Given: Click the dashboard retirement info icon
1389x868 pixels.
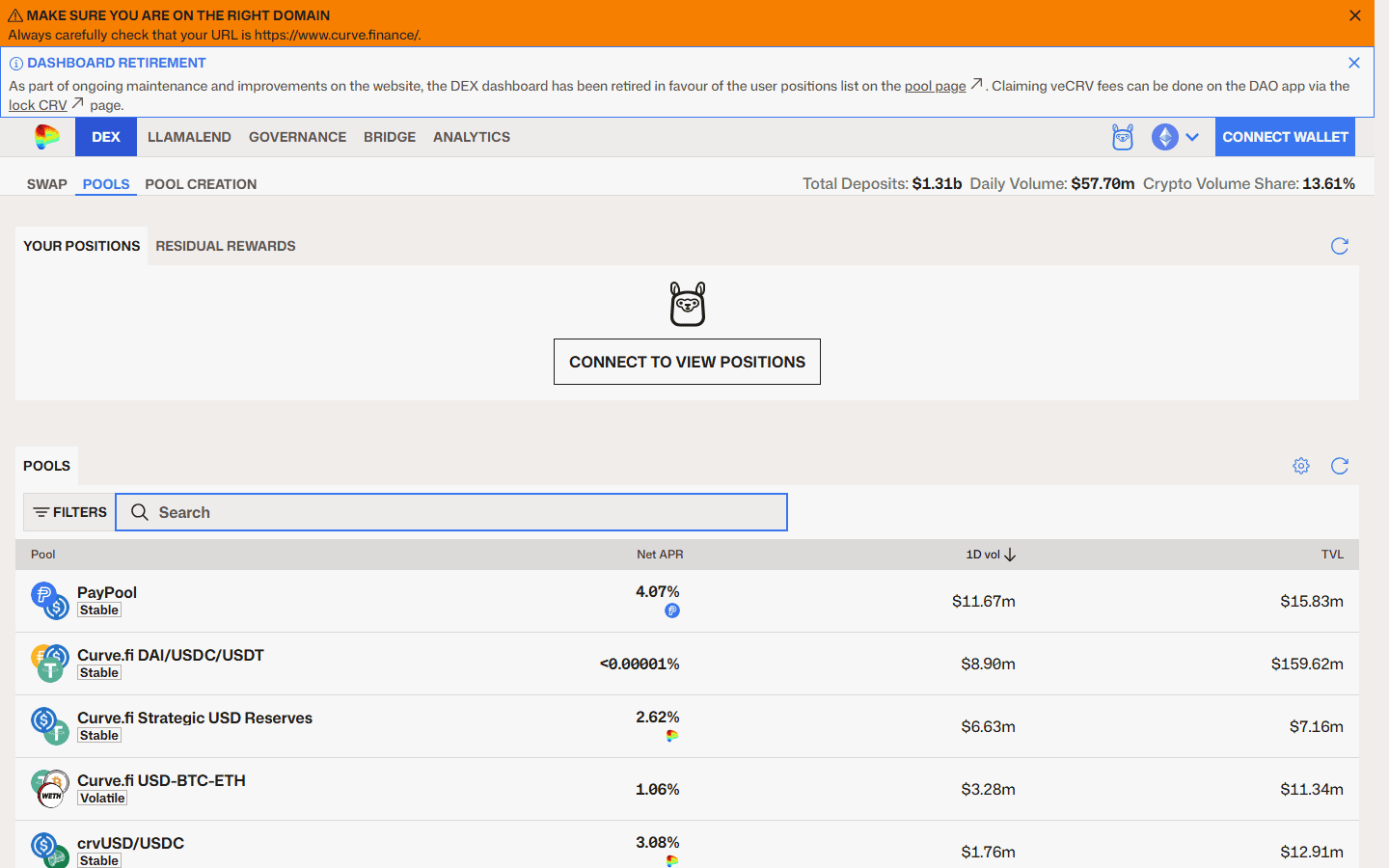Looking at the screenshot, I should 16,64.
